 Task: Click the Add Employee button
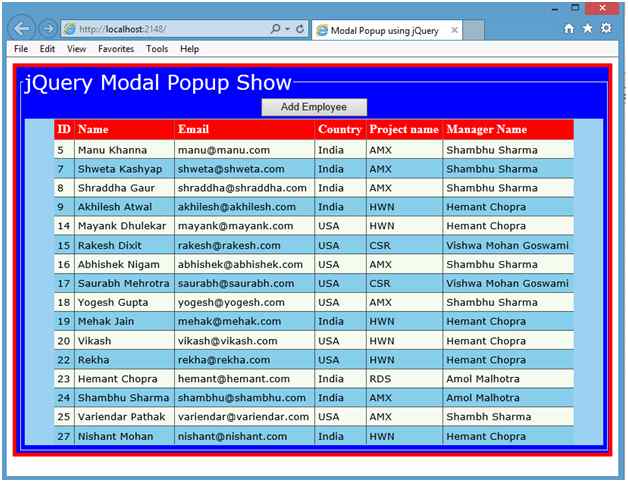tap(314, 107)
